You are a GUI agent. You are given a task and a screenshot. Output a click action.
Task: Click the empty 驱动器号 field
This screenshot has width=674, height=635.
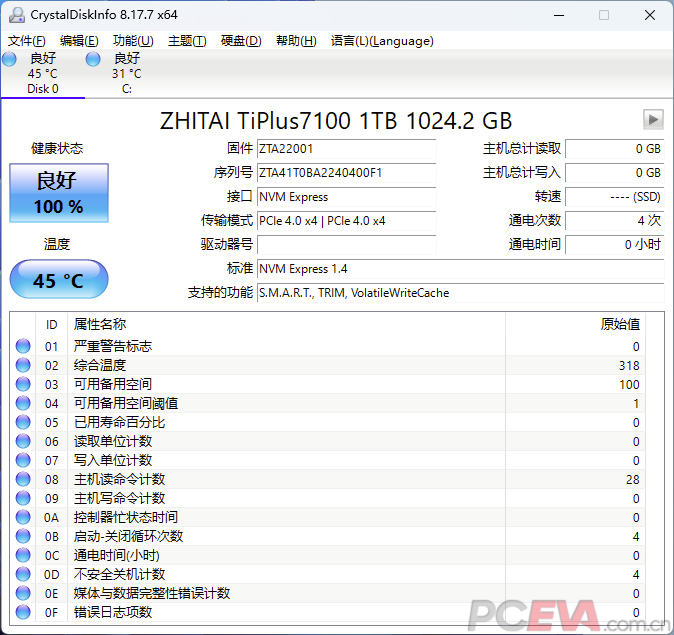(x=346, y=245)
